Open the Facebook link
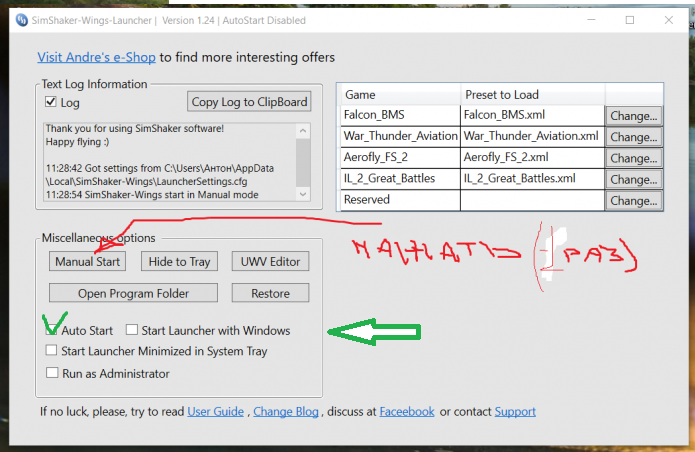Viewport: 695px width, 452px height. coord(407,412)
